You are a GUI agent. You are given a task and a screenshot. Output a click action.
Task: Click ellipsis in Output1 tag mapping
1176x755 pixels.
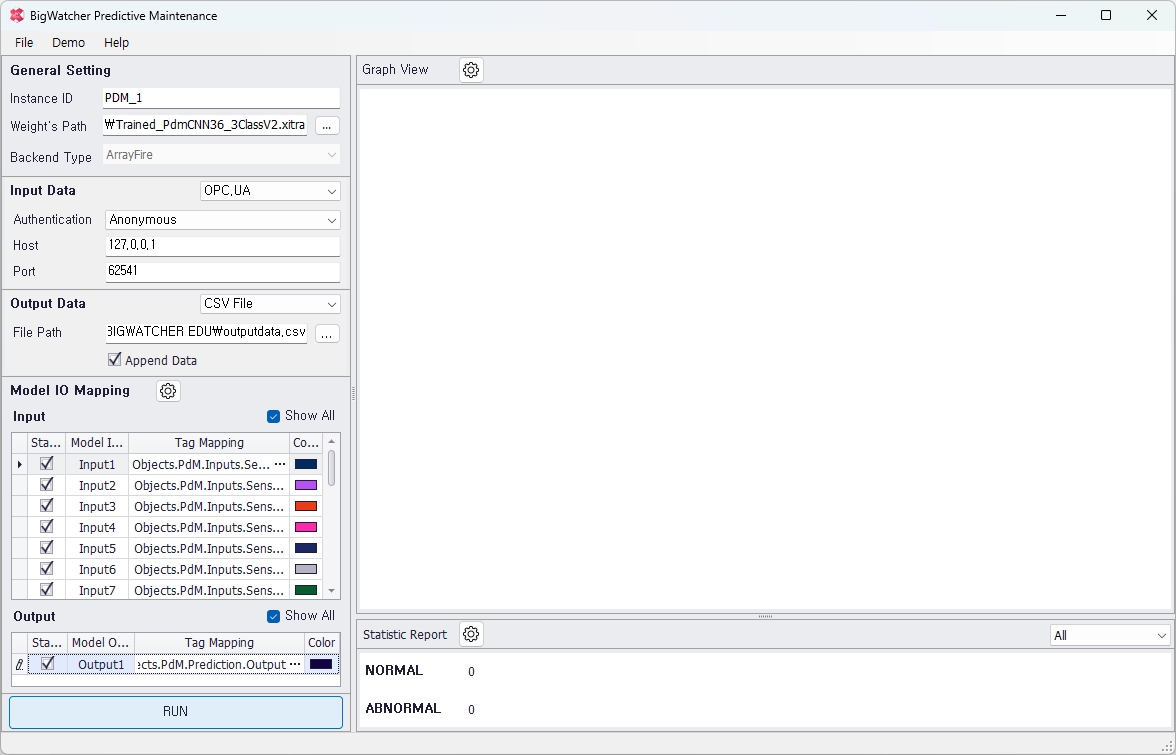pos(295,664)
